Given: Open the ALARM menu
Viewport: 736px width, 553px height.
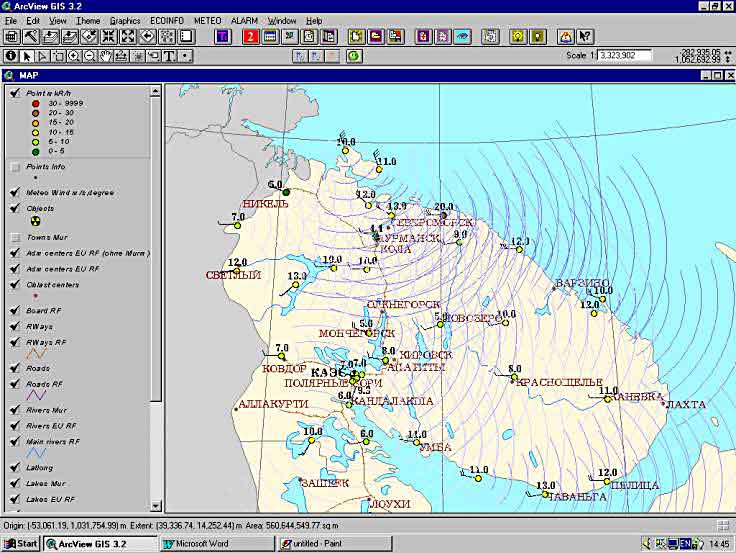Looking at the screenshot, I should click(x=244, y=20).
